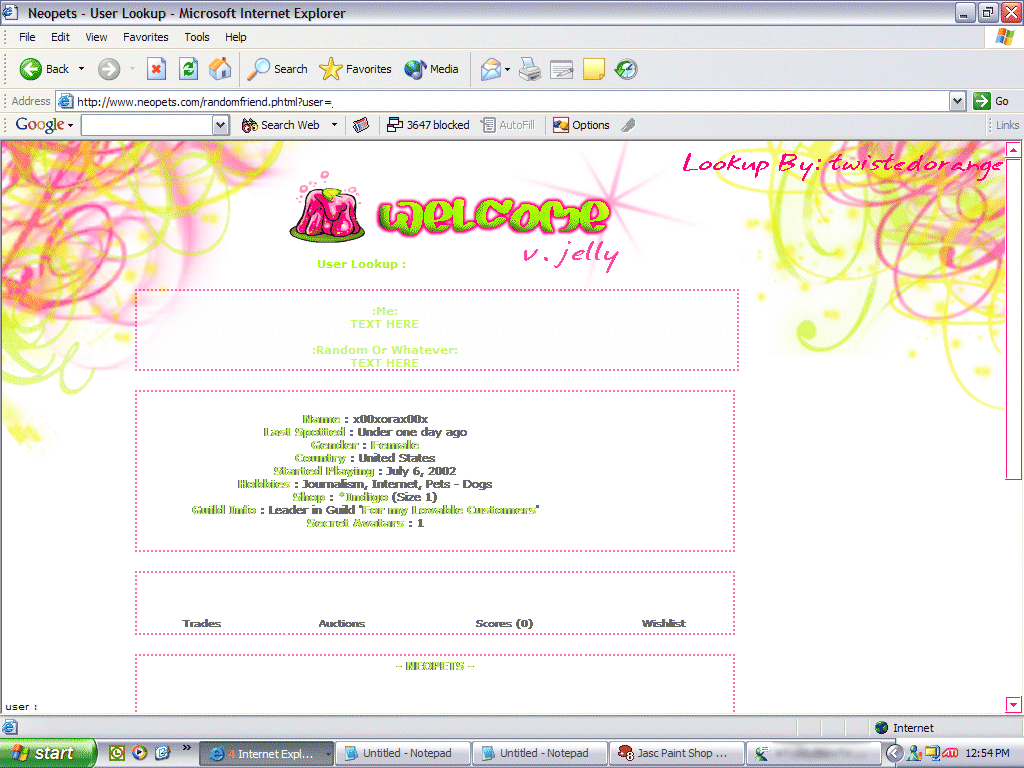The width and height of the screenshot is (1024, 768).
Task: Stop page loading with red X
Action: [156, 69]
